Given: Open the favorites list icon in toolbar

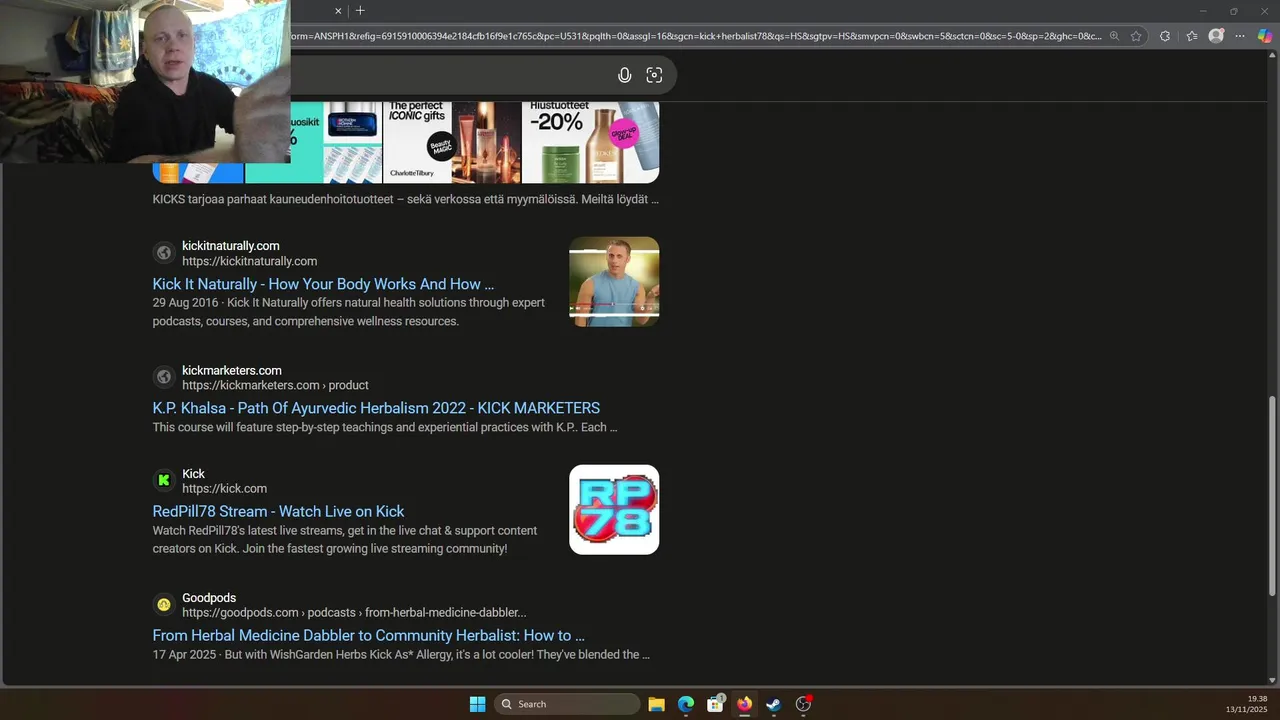Looking at the screenshot, I should tap(1192, 36).
